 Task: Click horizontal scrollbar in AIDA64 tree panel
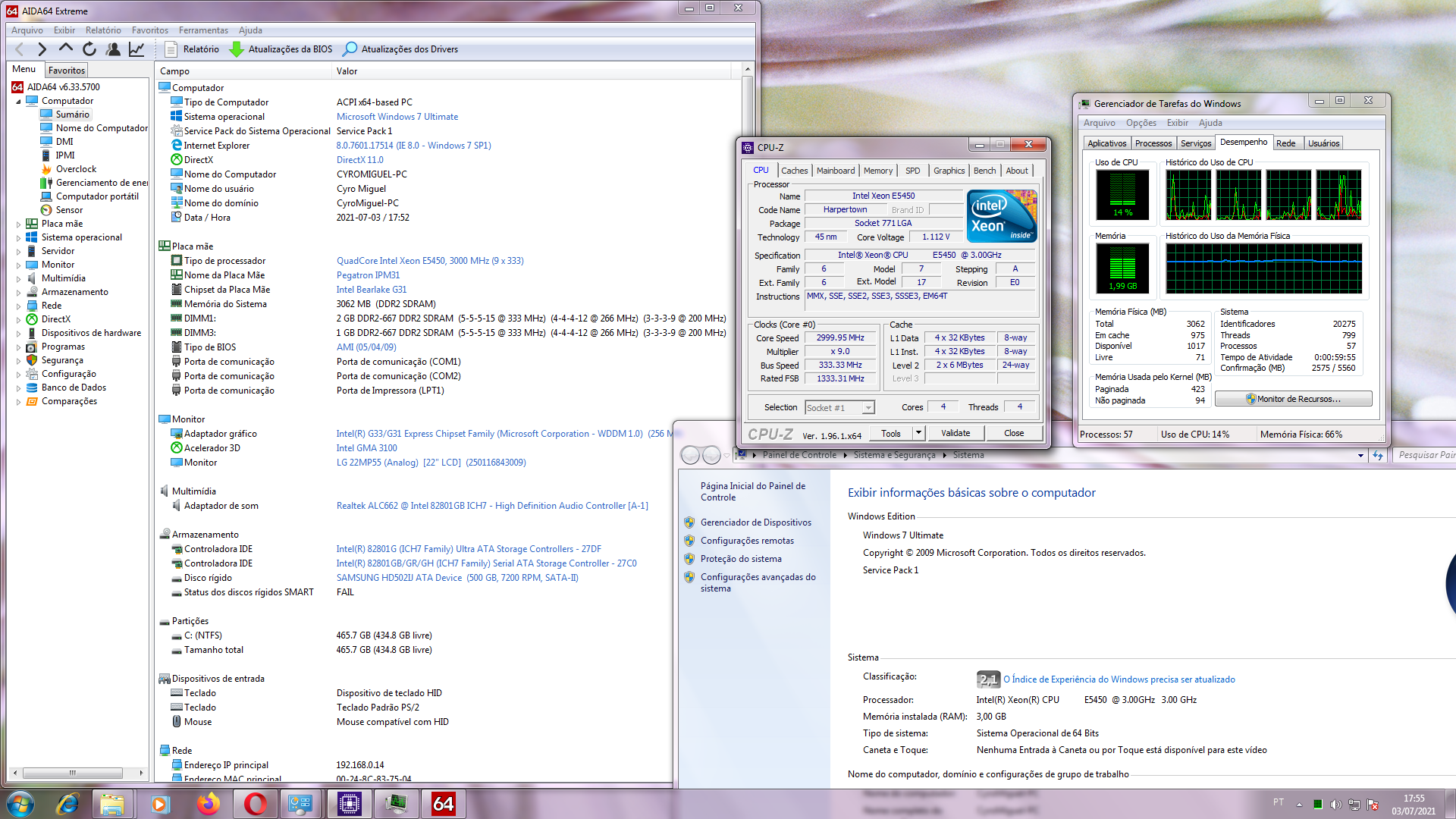[72, 773]
